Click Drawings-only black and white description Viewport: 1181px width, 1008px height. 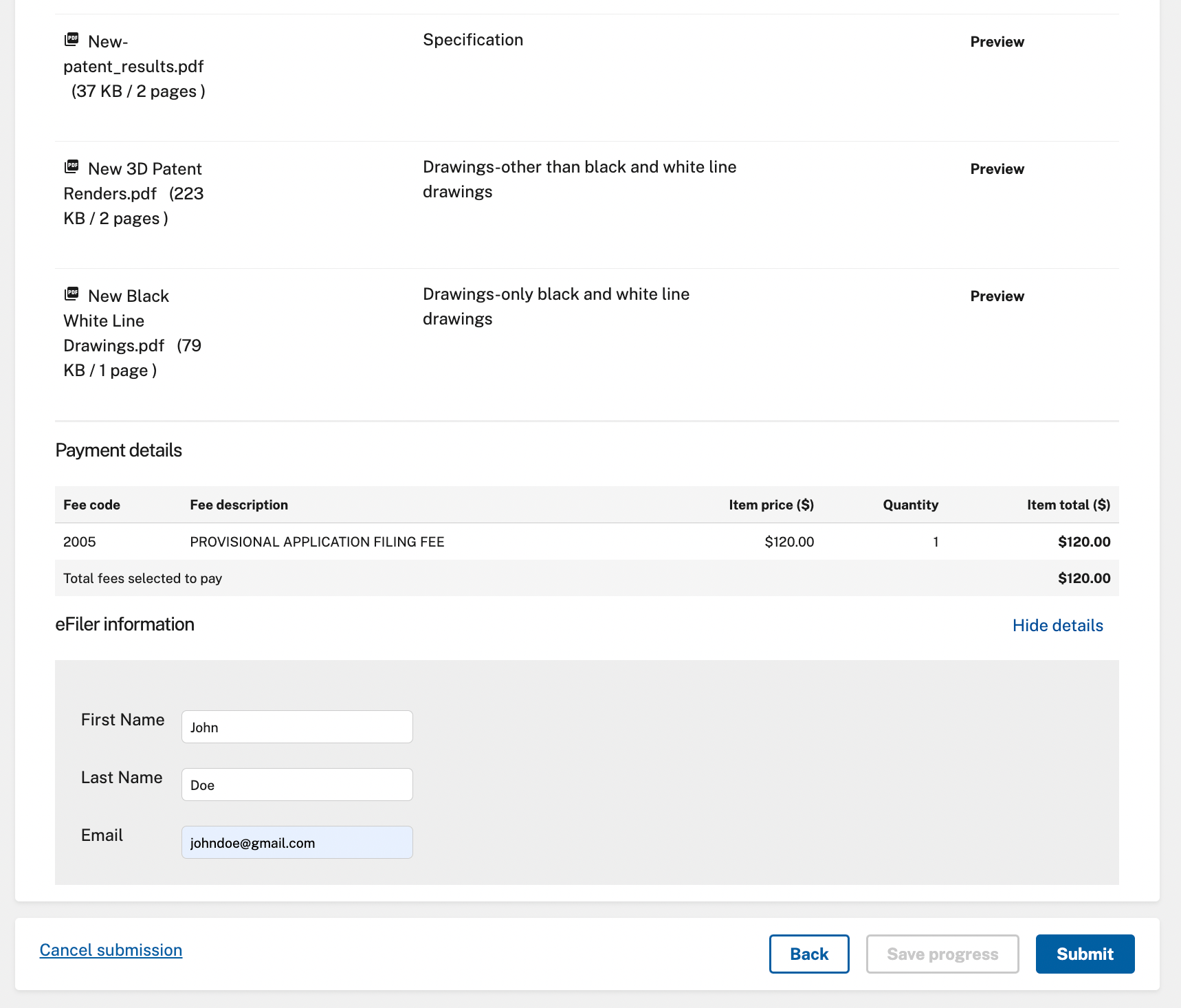coord(556,307)
